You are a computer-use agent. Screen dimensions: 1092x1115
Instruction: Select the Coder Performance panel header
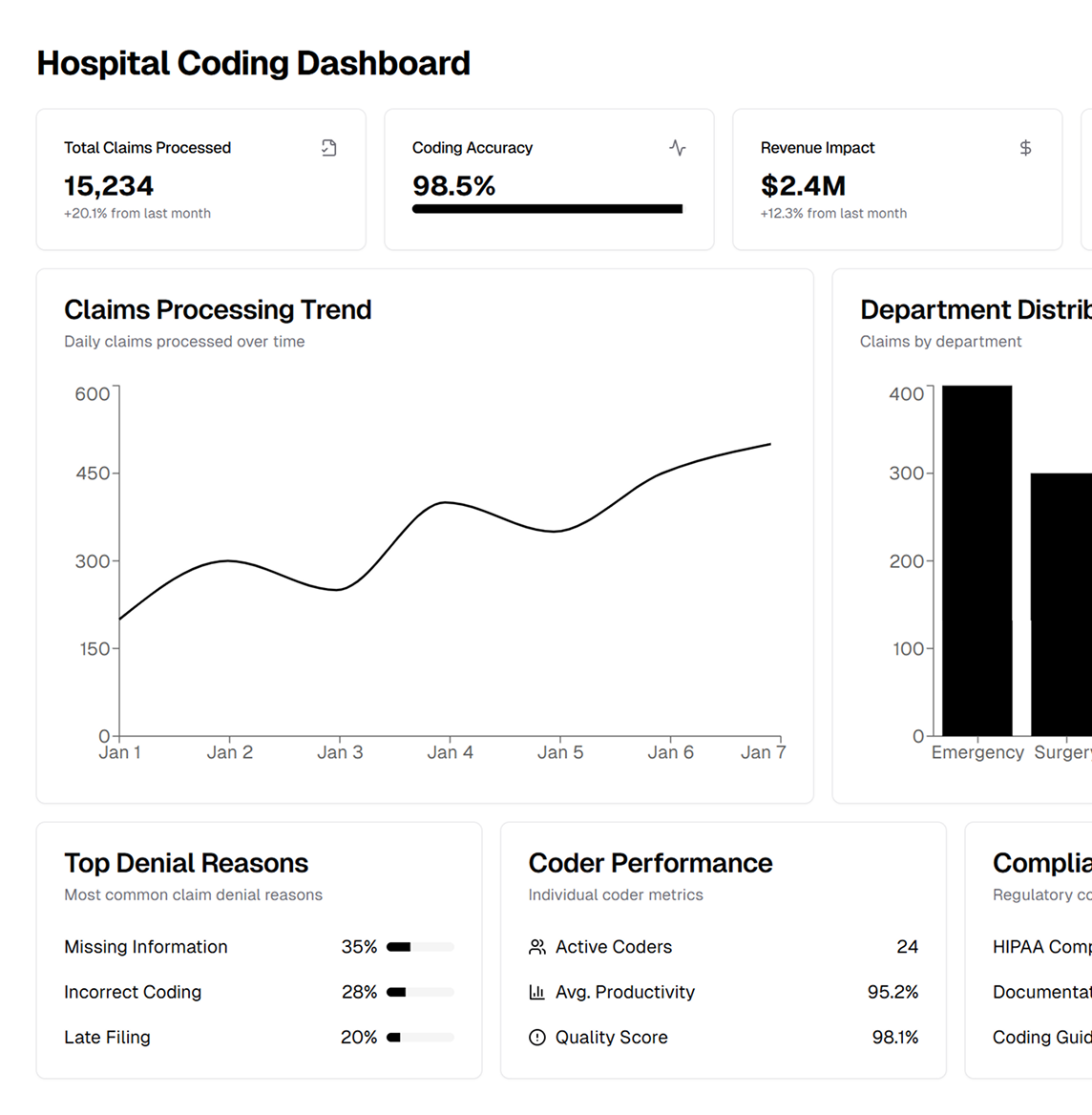tap(650, 863)
